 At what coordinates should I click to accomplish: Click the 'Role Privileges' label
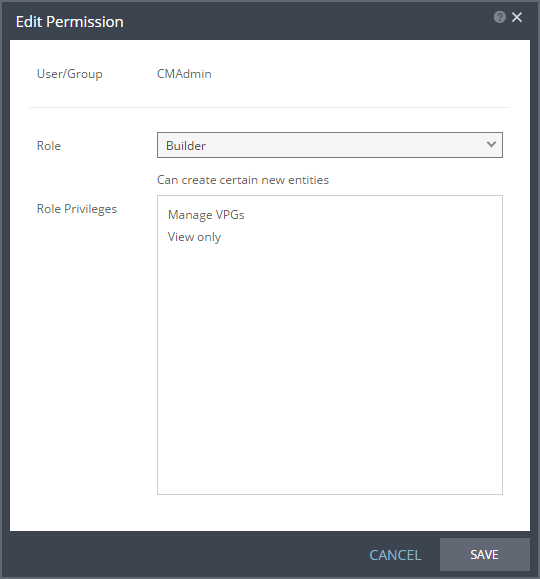coord(77,209)
